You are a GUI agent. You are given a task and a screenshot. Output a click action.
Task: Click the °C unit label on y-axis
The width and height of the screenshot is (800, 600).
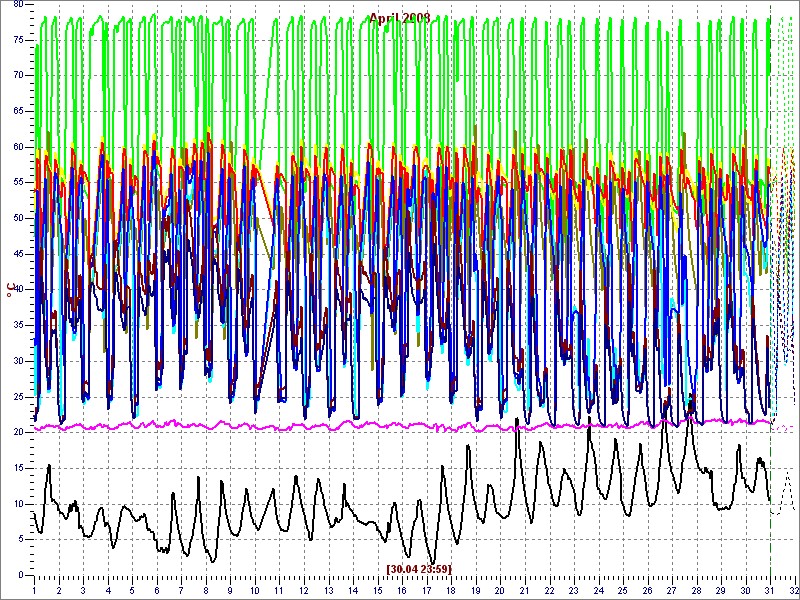(x=10, y=290)
